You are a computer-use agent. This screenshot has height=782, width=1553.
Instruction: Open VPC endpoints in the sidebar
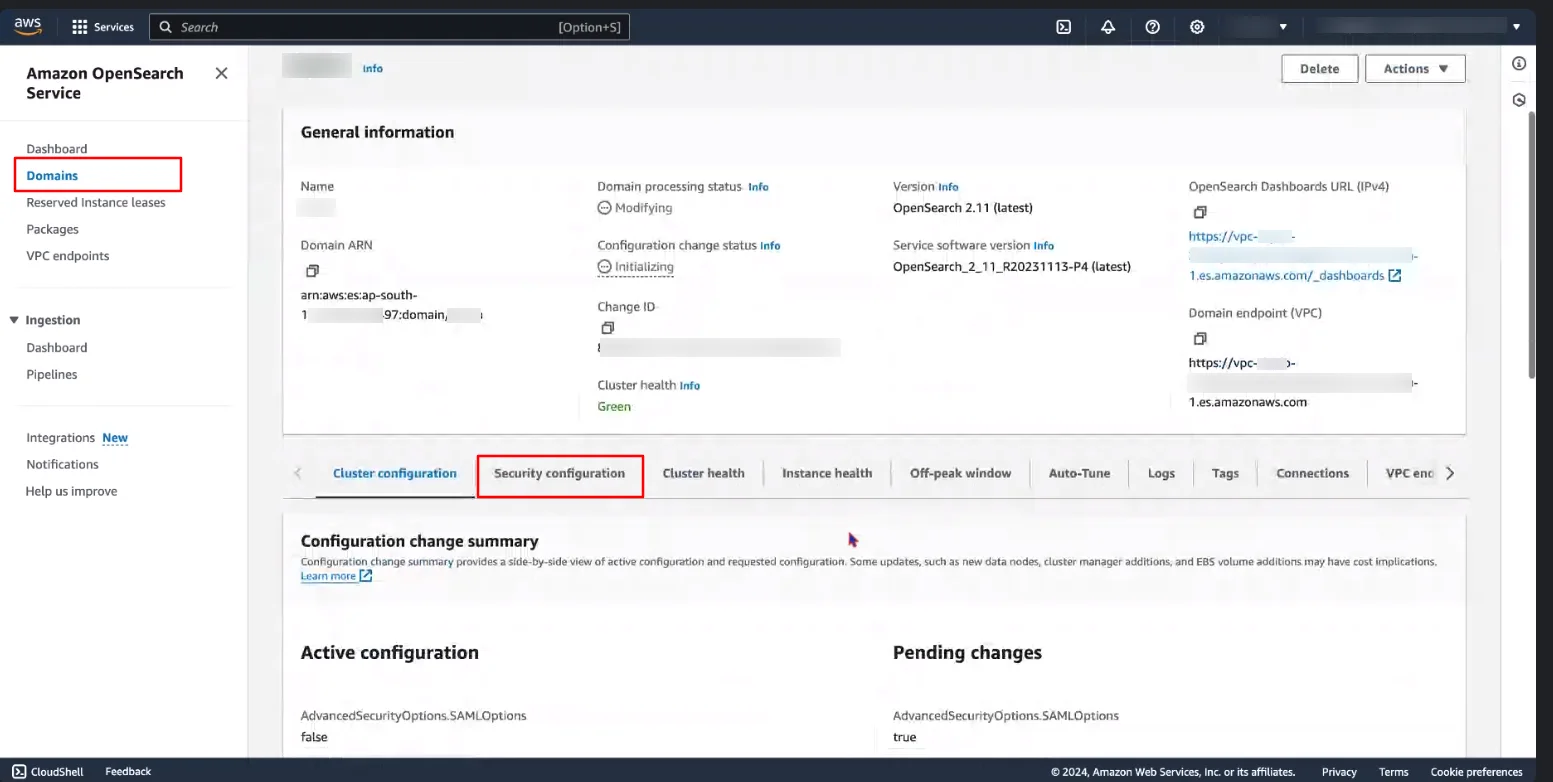pos(68,256)
